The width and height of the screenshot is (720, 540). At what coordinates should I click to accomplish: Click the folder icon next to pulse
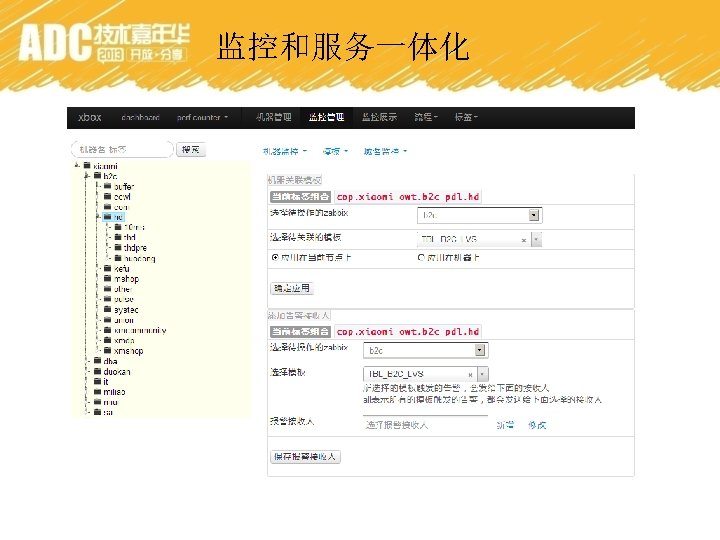[x=107, y=299]
